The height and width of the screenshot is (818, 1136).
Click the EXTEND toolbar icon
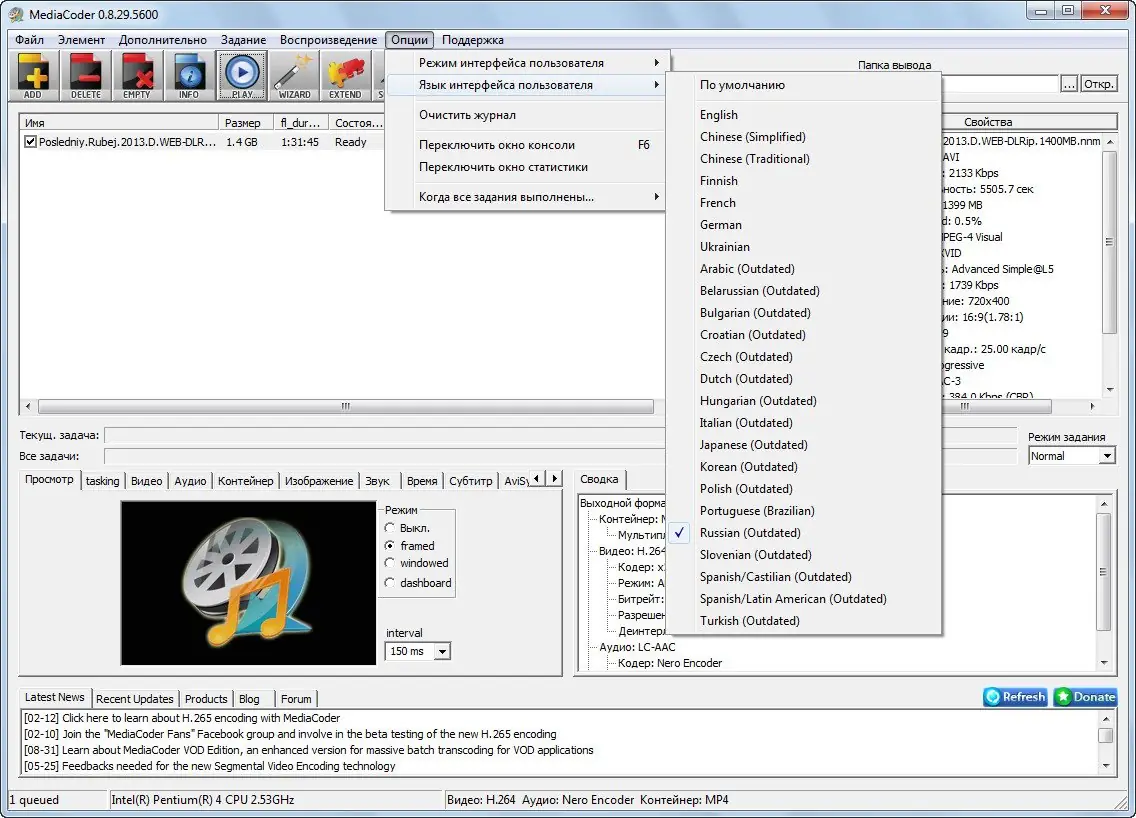point(346,75)
